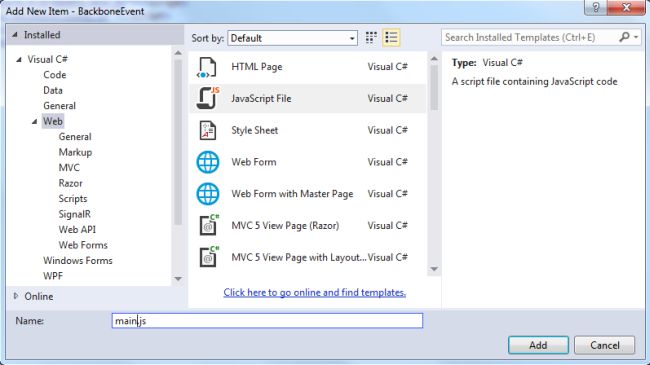Close the Add New Item dialog

click(x=626, y=7)
